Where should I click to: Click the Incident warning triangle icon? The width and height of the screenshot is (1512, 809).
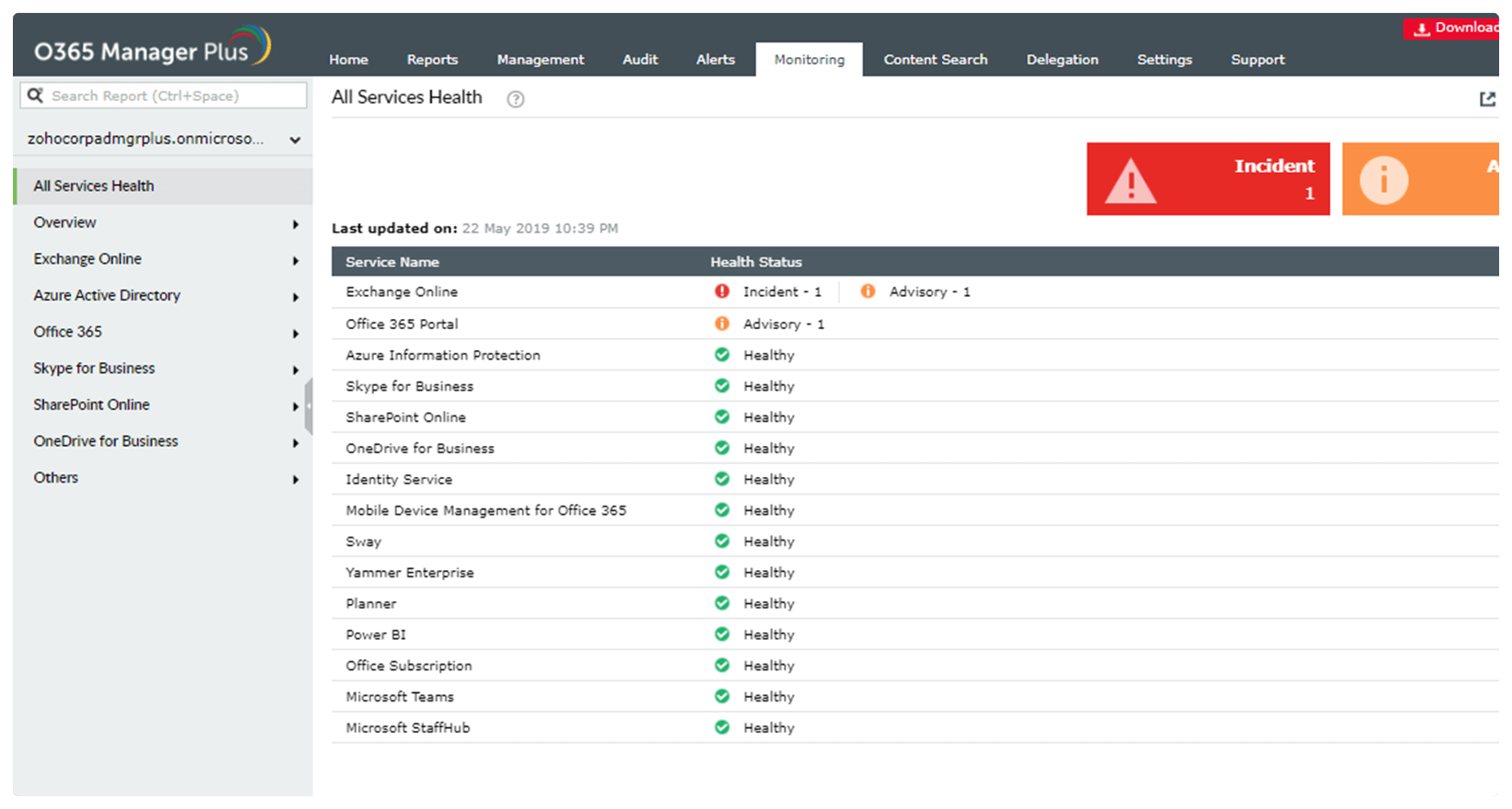[1131, 180]
